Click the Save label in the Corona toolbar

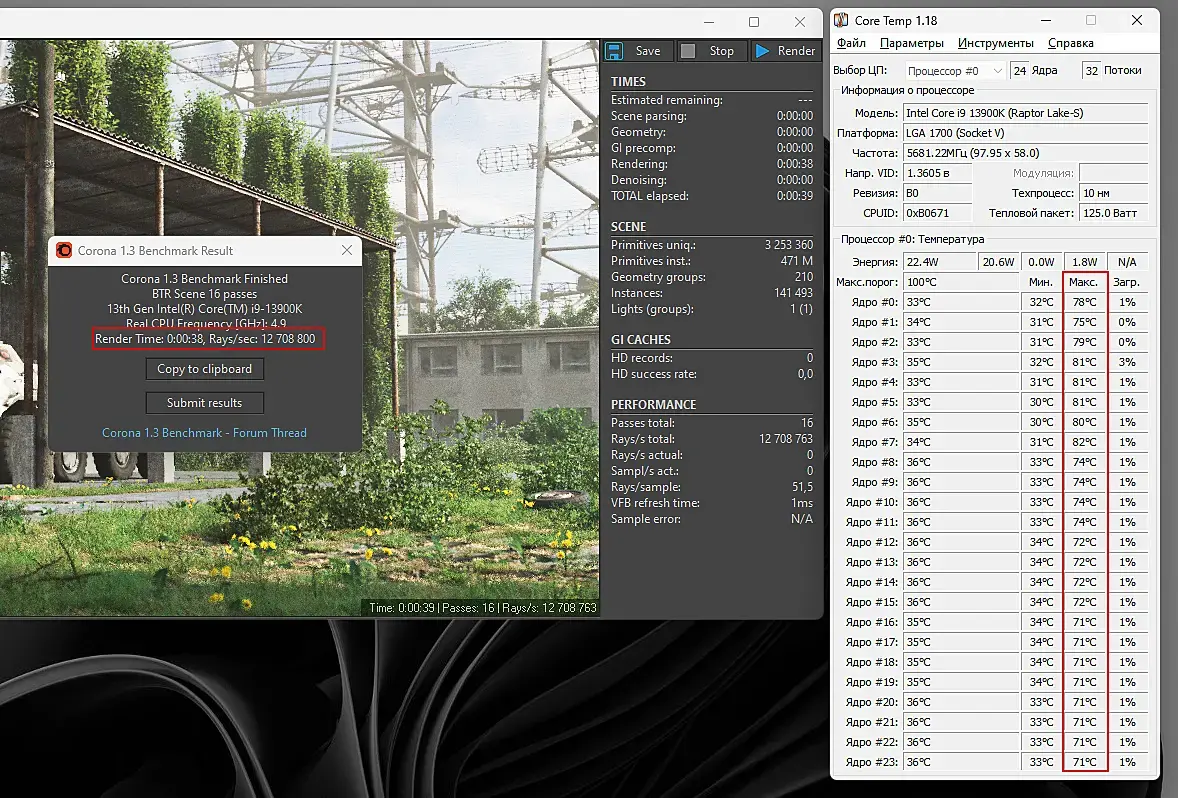pyautogui.click(x=648, y=51)
